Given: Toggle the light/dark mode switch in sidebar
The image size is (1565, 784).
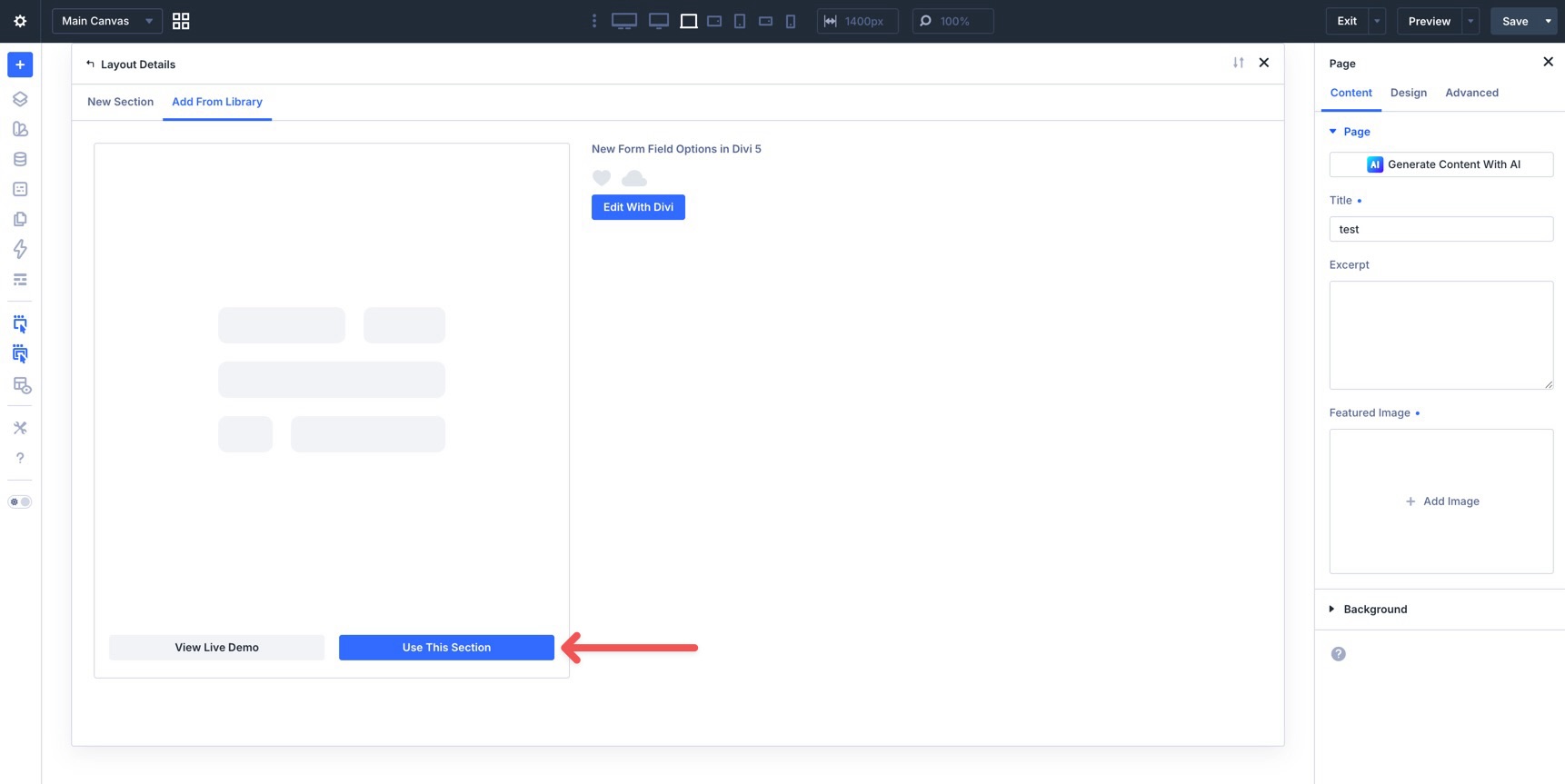Looking at the screenshot, I should [20, 501].
